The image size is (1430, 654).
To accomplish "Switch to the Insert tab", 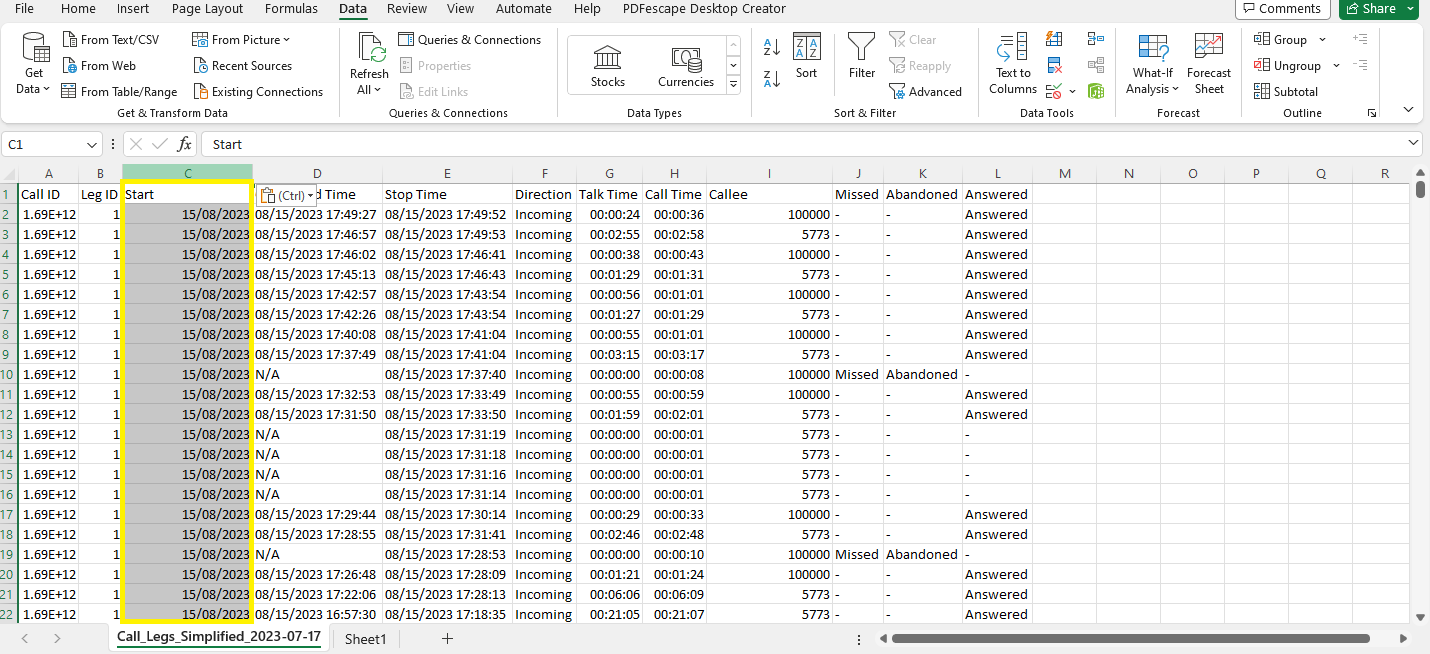I will coord(133,9).
